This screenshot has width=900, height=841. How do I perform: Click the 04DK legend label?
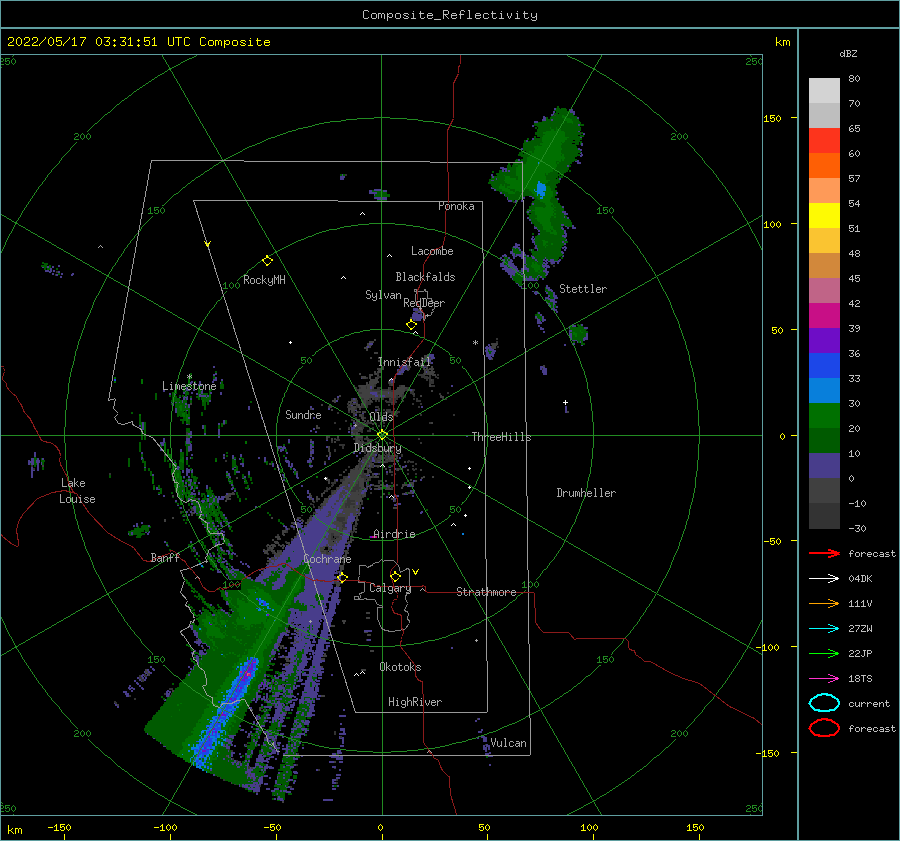click(860, 579)
